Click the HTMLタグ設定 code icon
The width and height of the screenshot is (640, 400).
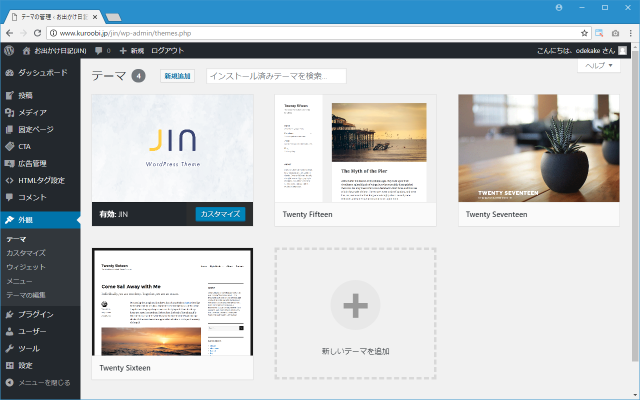pos(9,180)
